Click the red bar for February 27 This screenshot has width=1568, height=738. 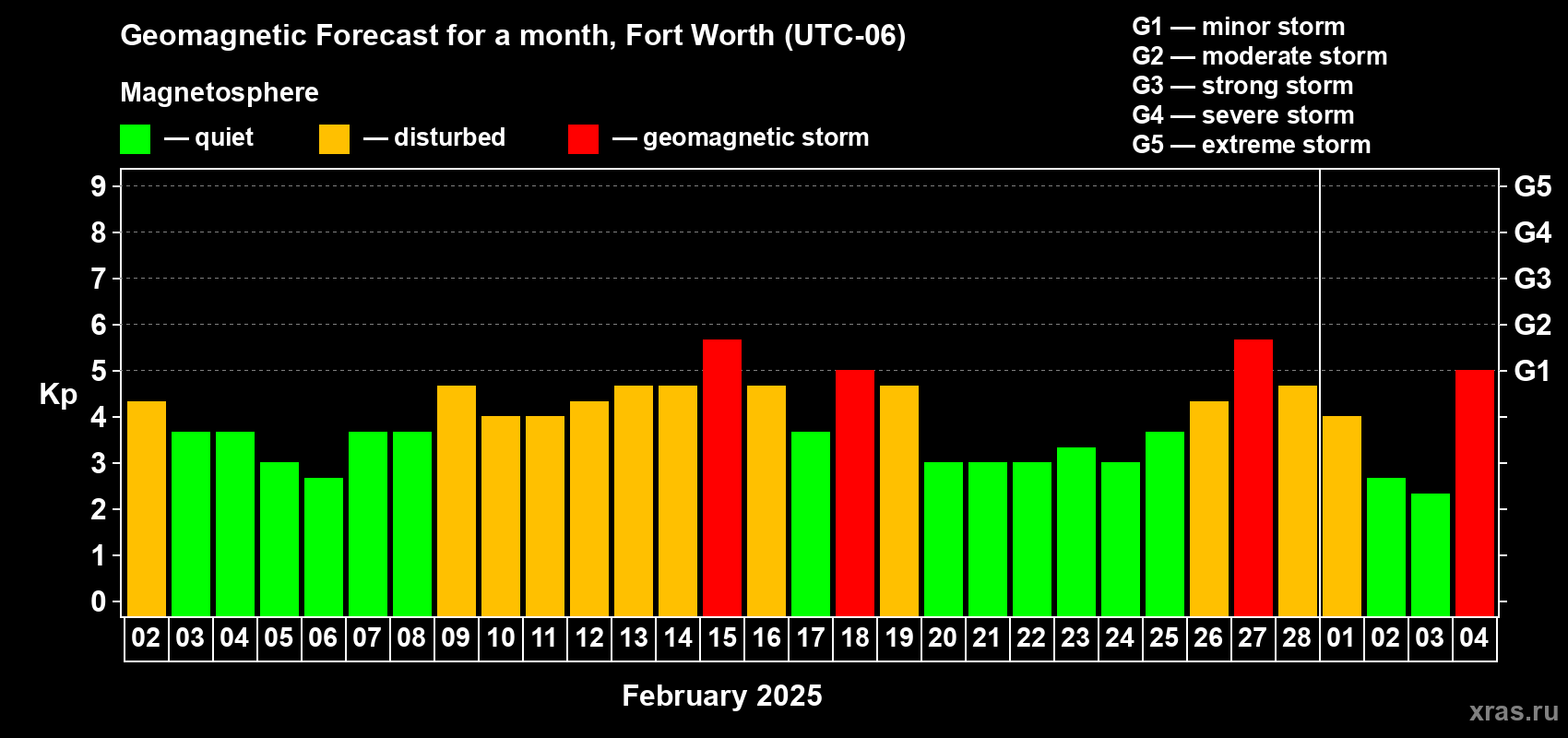click(x=1253, y=478)
